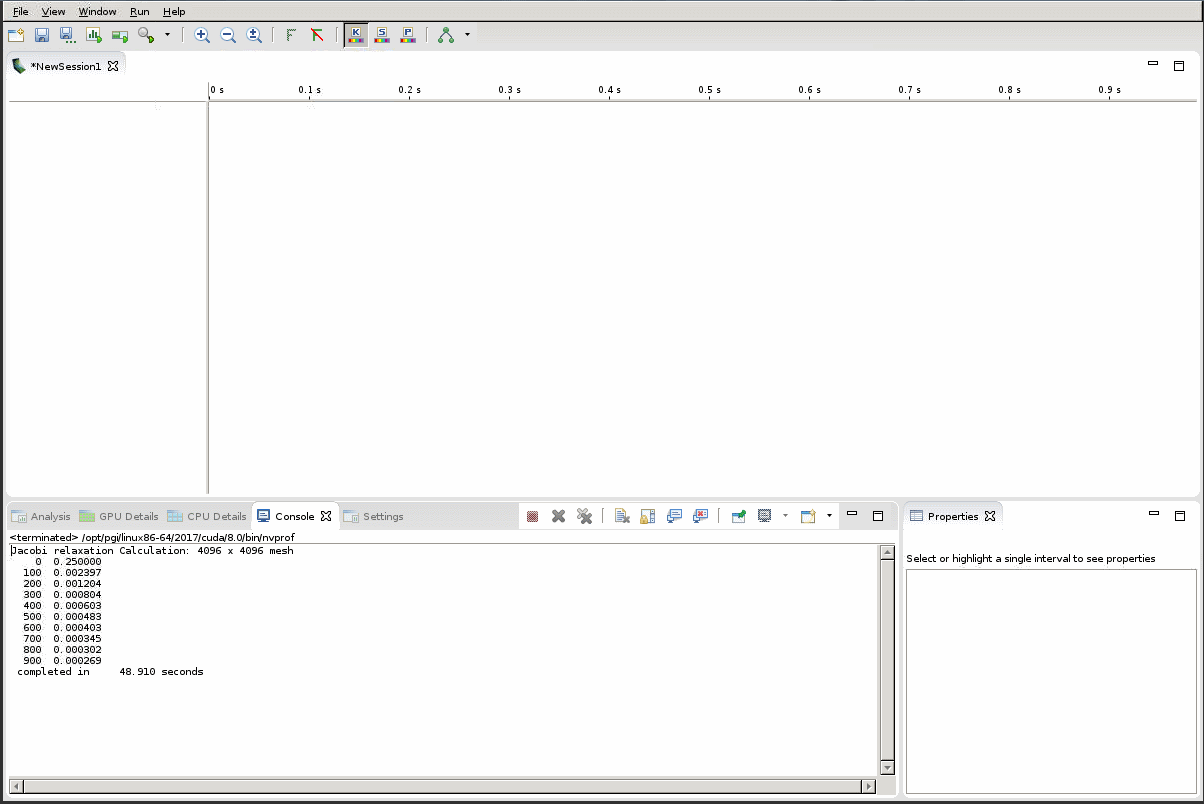Click the Clear Console icon
This screenshot has width=1204, height=804.
(622, 516)
